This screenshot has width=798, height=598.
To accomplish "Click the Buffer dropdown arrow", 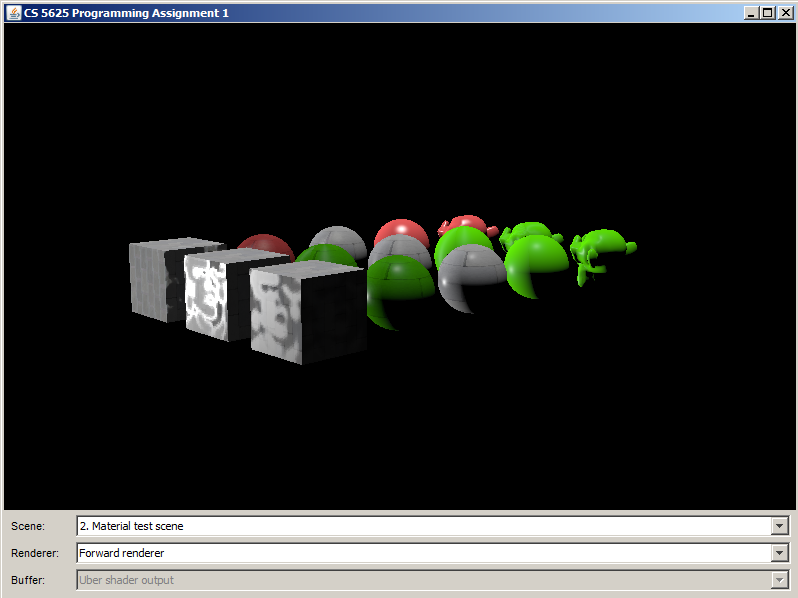I will pos(780,580).
